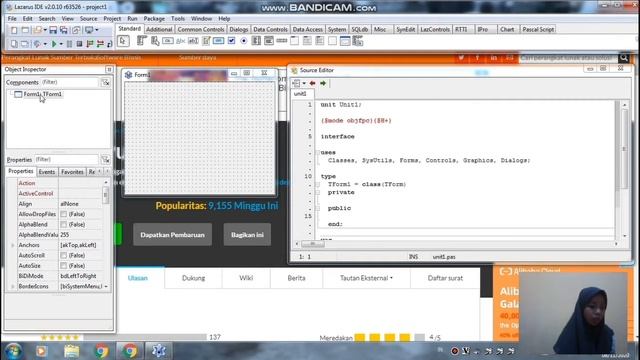
Task: Click the Components filter input field
Action: 70,82
